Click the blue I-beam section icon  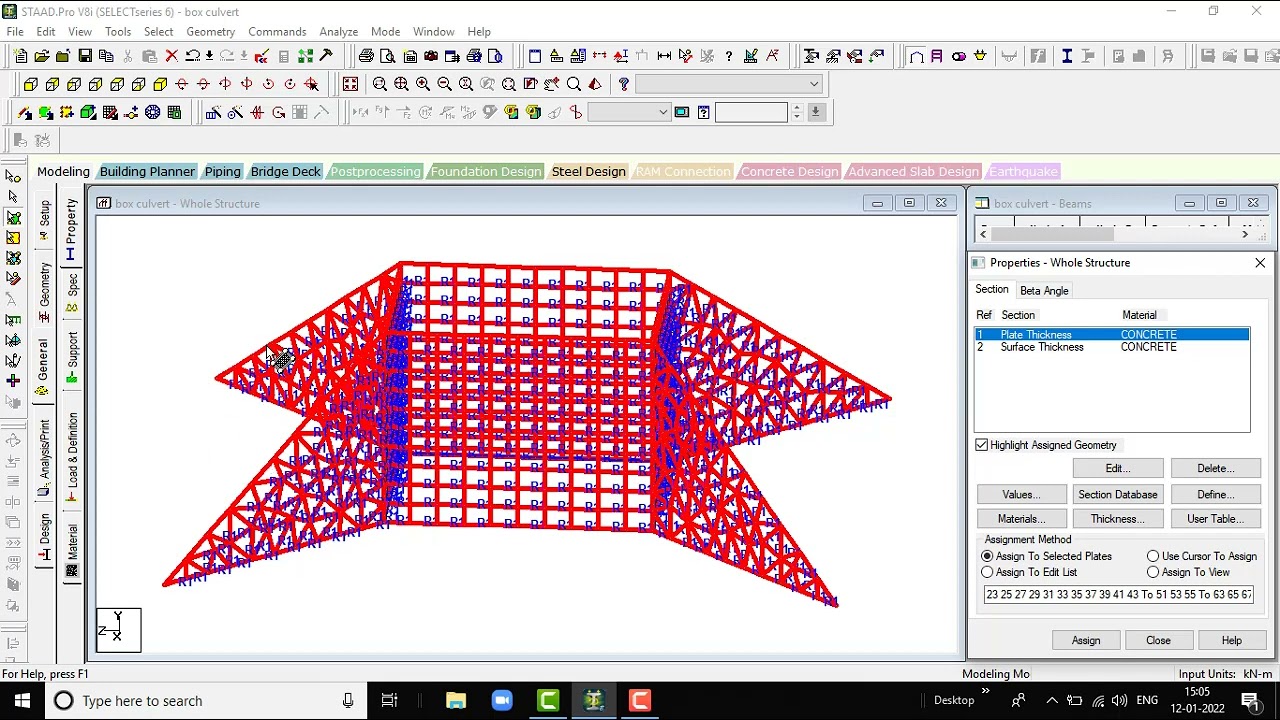1067,56
